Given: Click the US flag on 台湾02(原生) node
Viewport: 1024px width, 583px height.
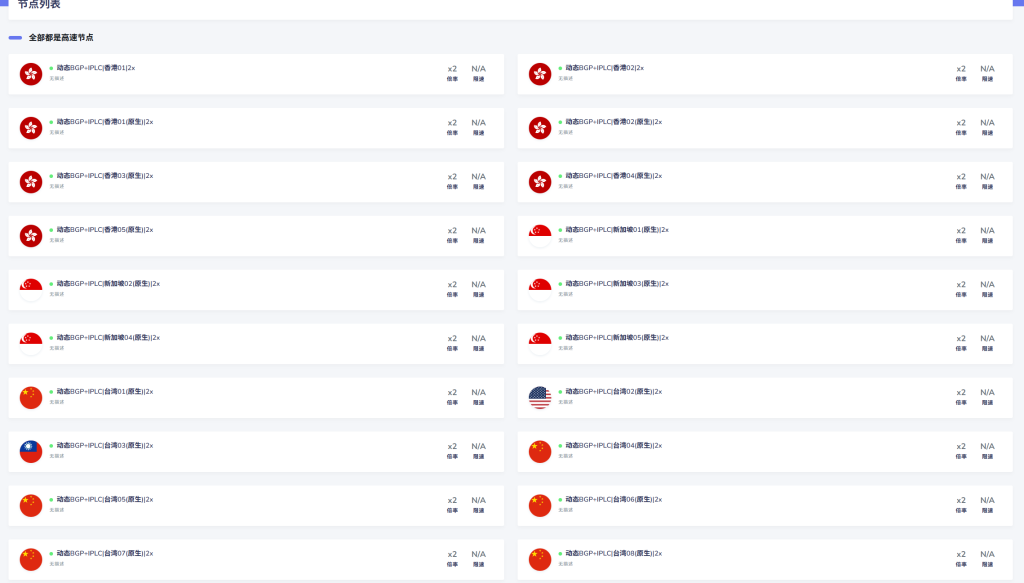Looking at the screenshot, I should (x=540, y=398).
